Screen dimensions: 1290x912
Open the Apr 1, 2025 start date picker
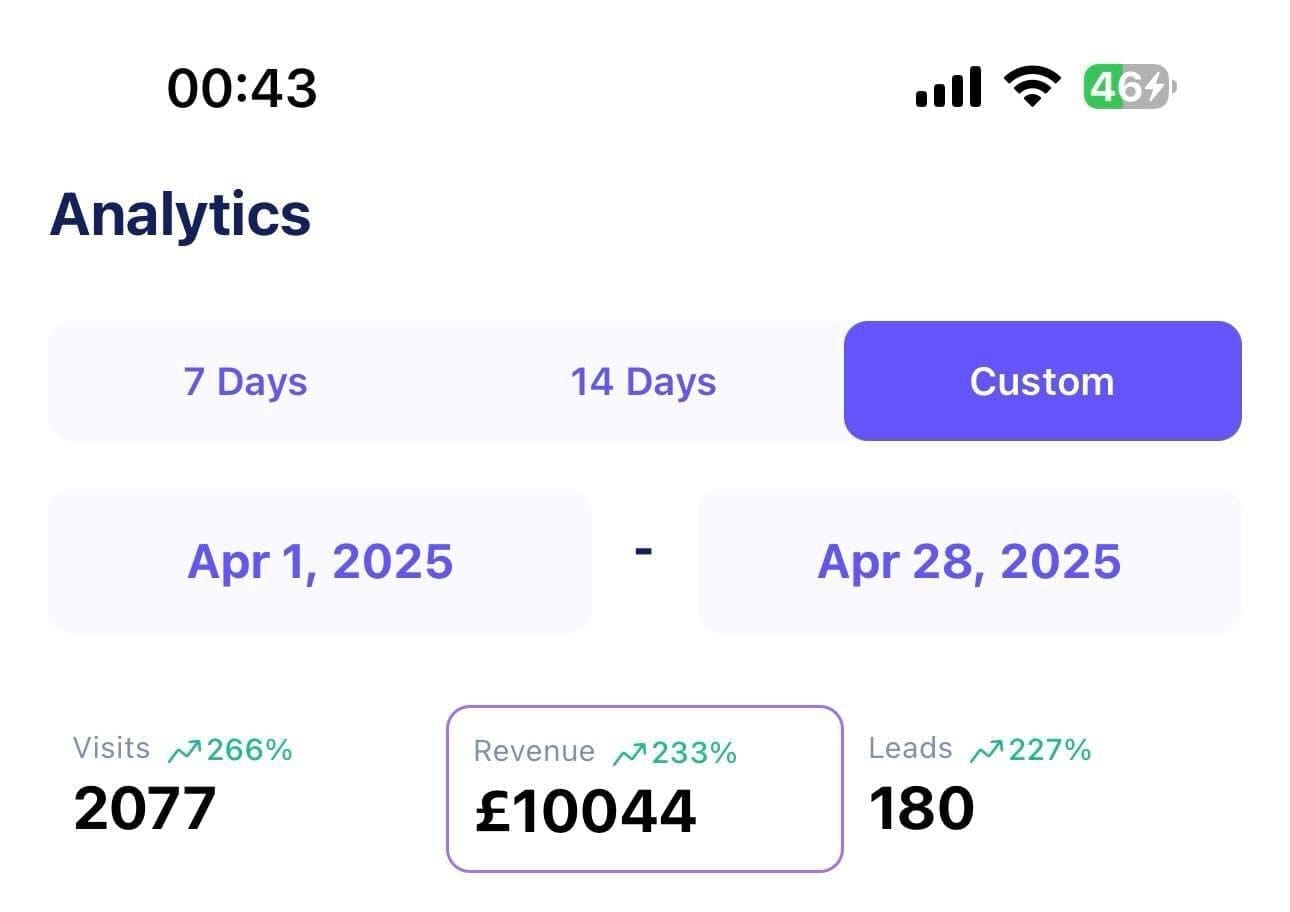click(320, 561)
